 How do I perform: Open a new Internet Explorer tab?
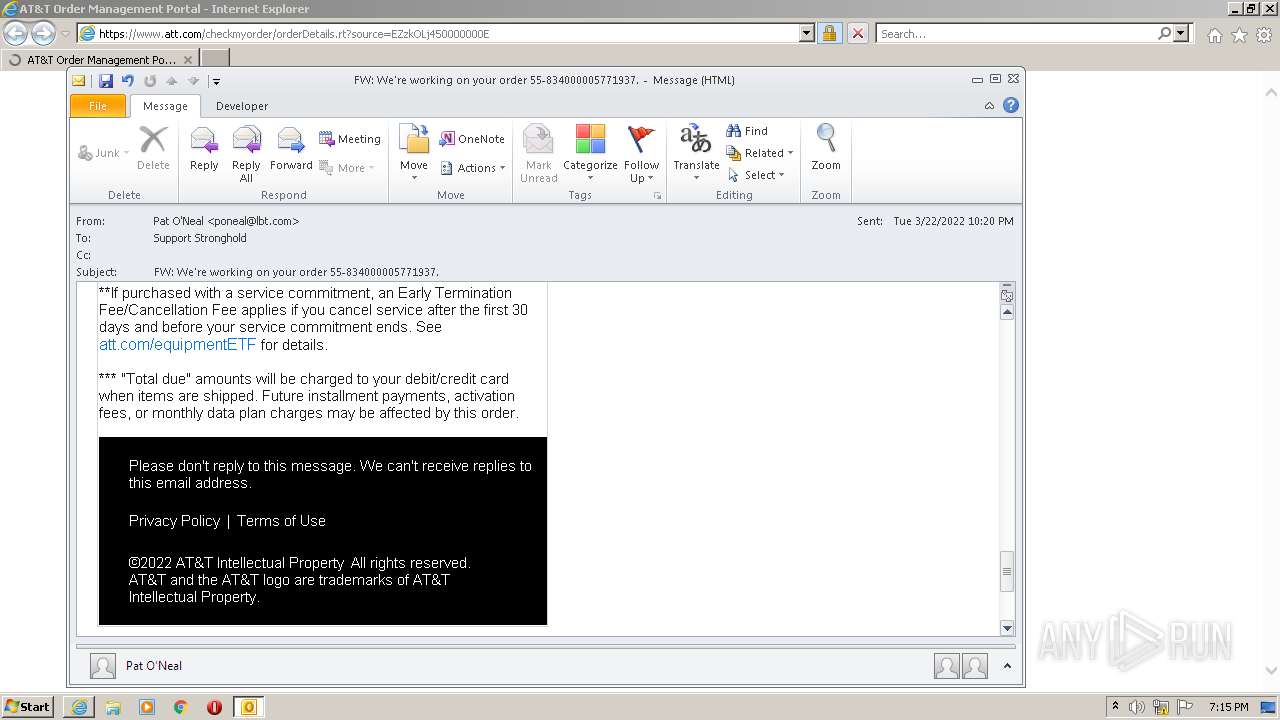click(215, 60)
